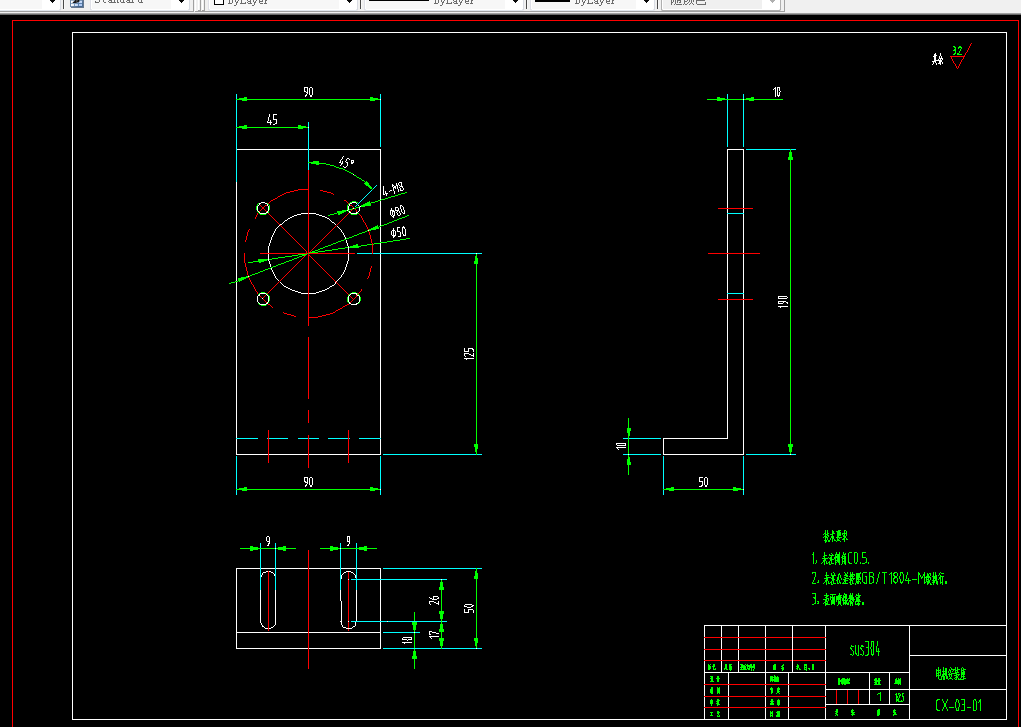Select the 50 depth dimension beside the bottom view
This screenshot has height=727, width=1021.
pyautogui.click(x=469, y=608)
